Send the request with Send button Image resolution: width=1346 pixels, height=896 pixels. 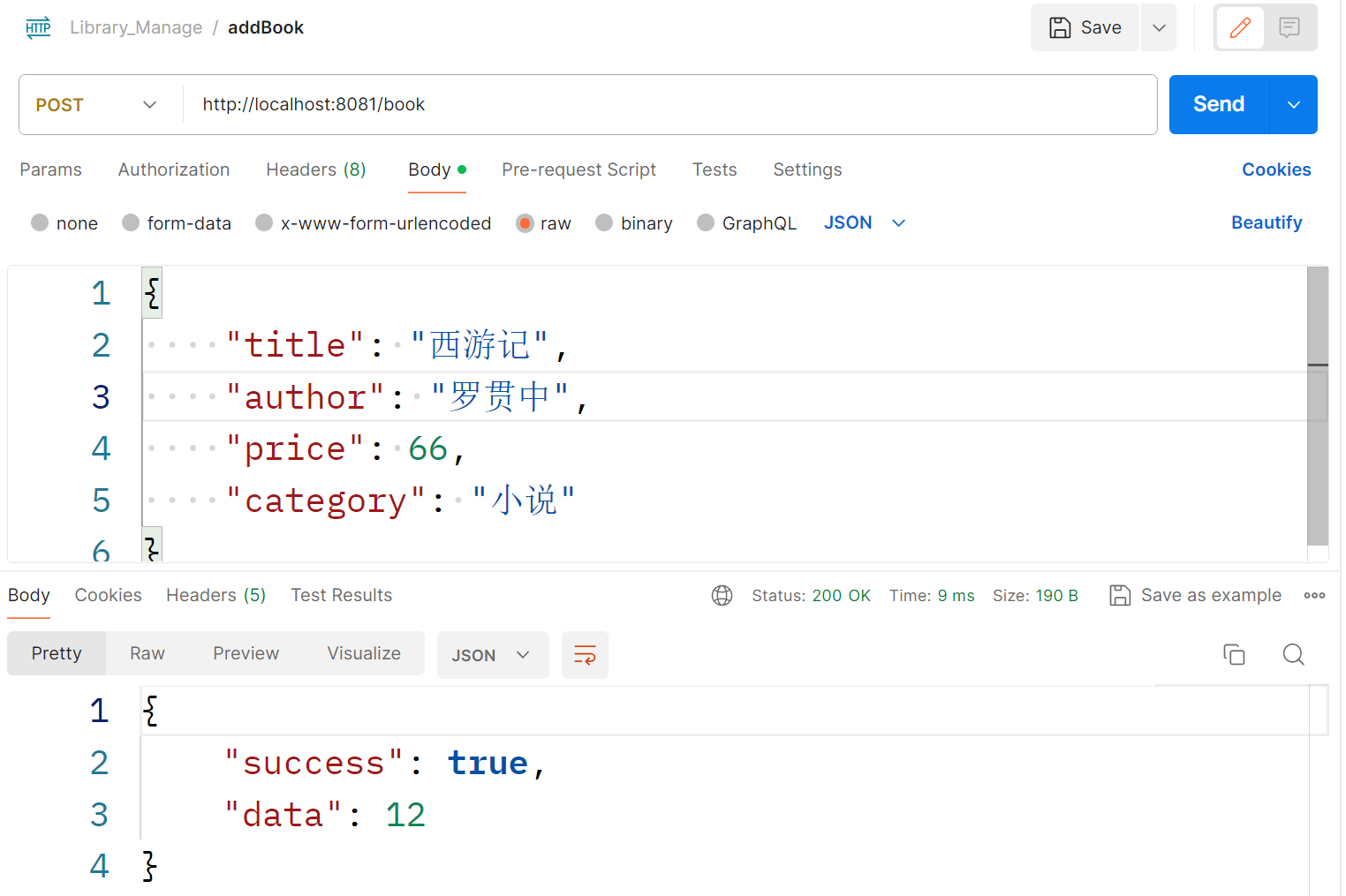tap(1219, 105)
